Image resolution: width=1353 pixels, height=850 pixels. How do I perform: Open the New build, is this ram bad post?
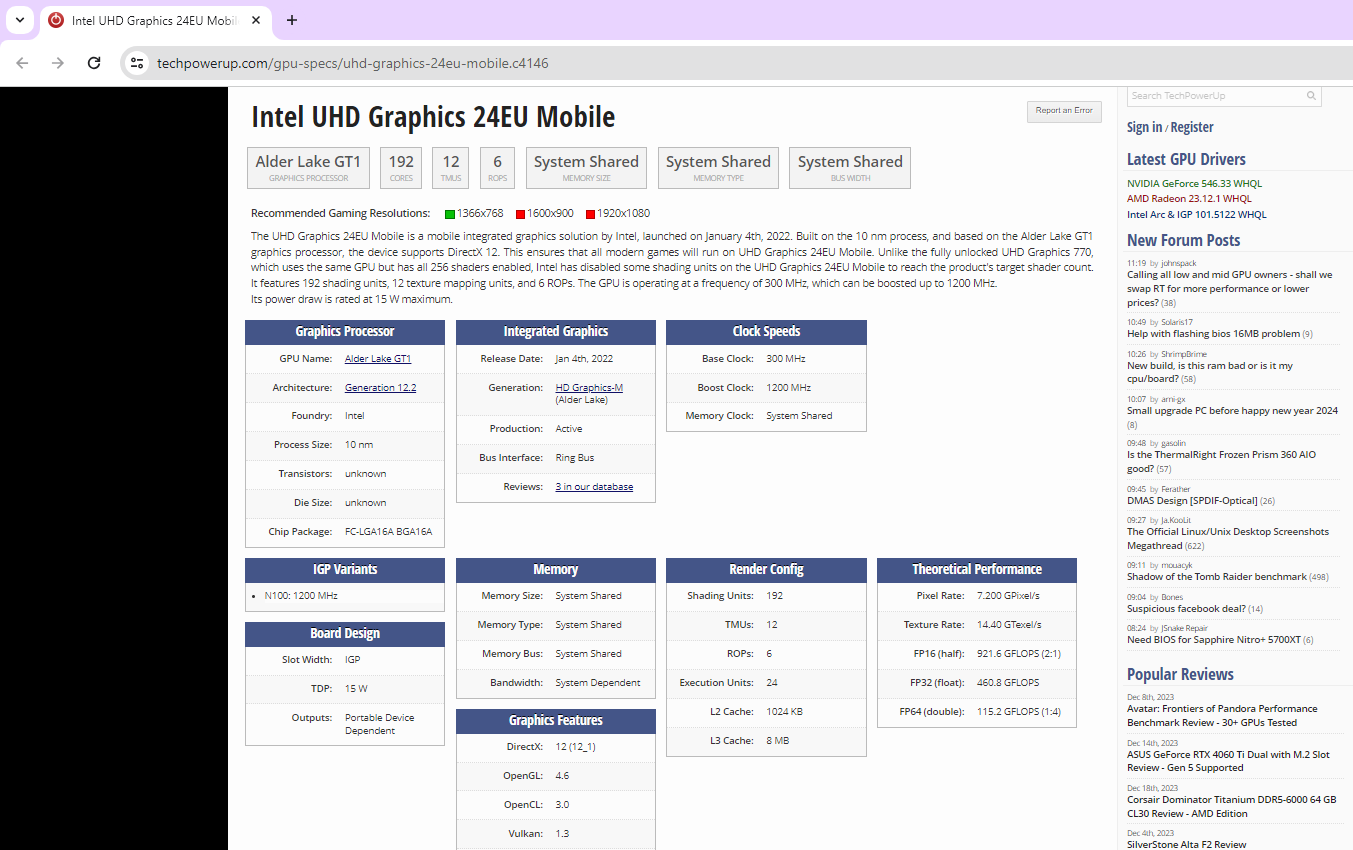pos(1210,372)
